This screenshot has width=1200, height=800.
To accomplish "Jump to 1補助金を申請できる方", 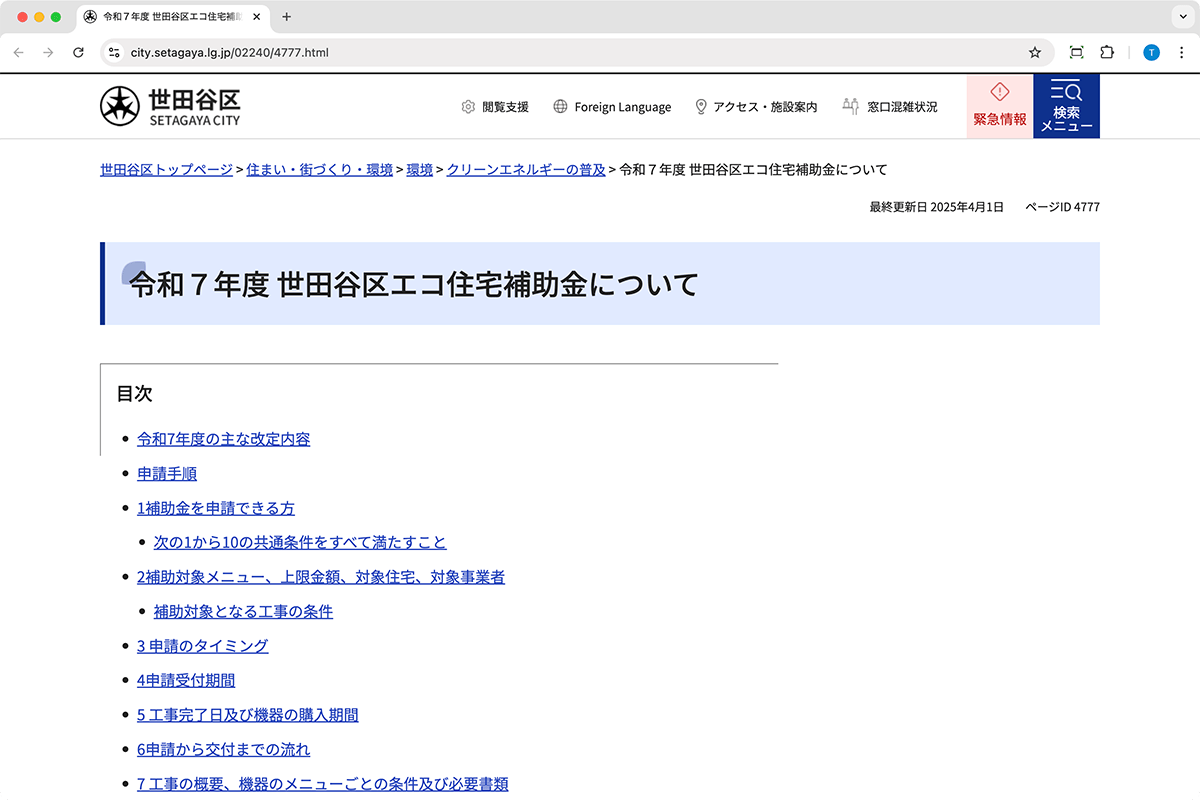I will [216, 508].
